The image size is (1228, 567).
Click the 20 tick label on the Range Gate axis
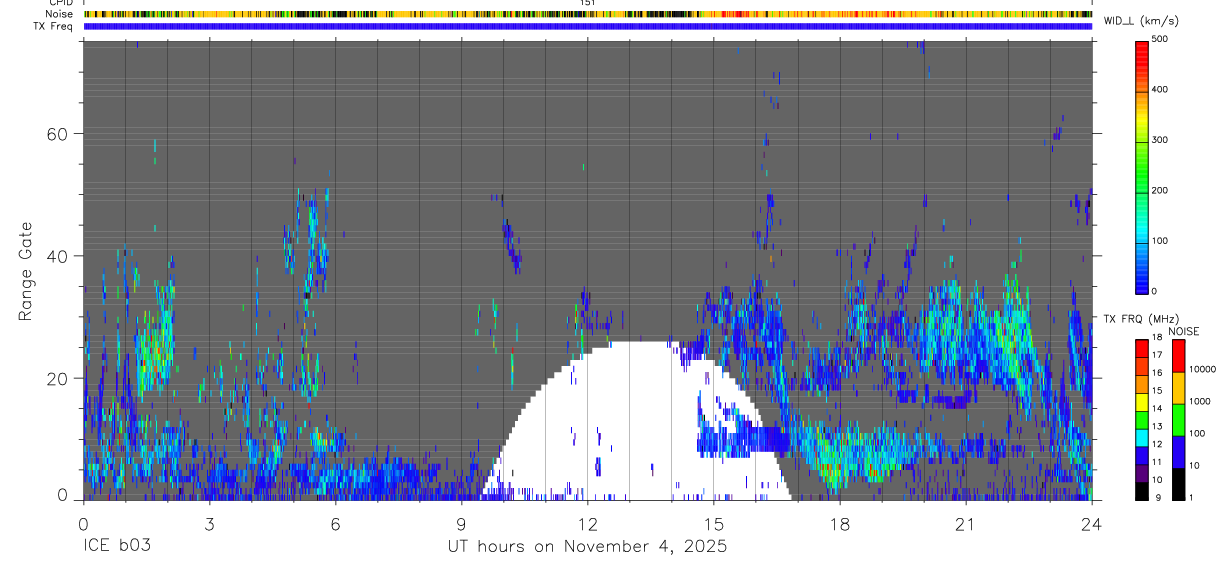(x=58, y=378)
